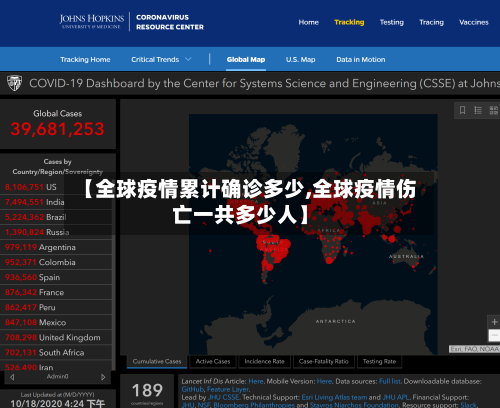Click Antarctica label on the map

336,321
